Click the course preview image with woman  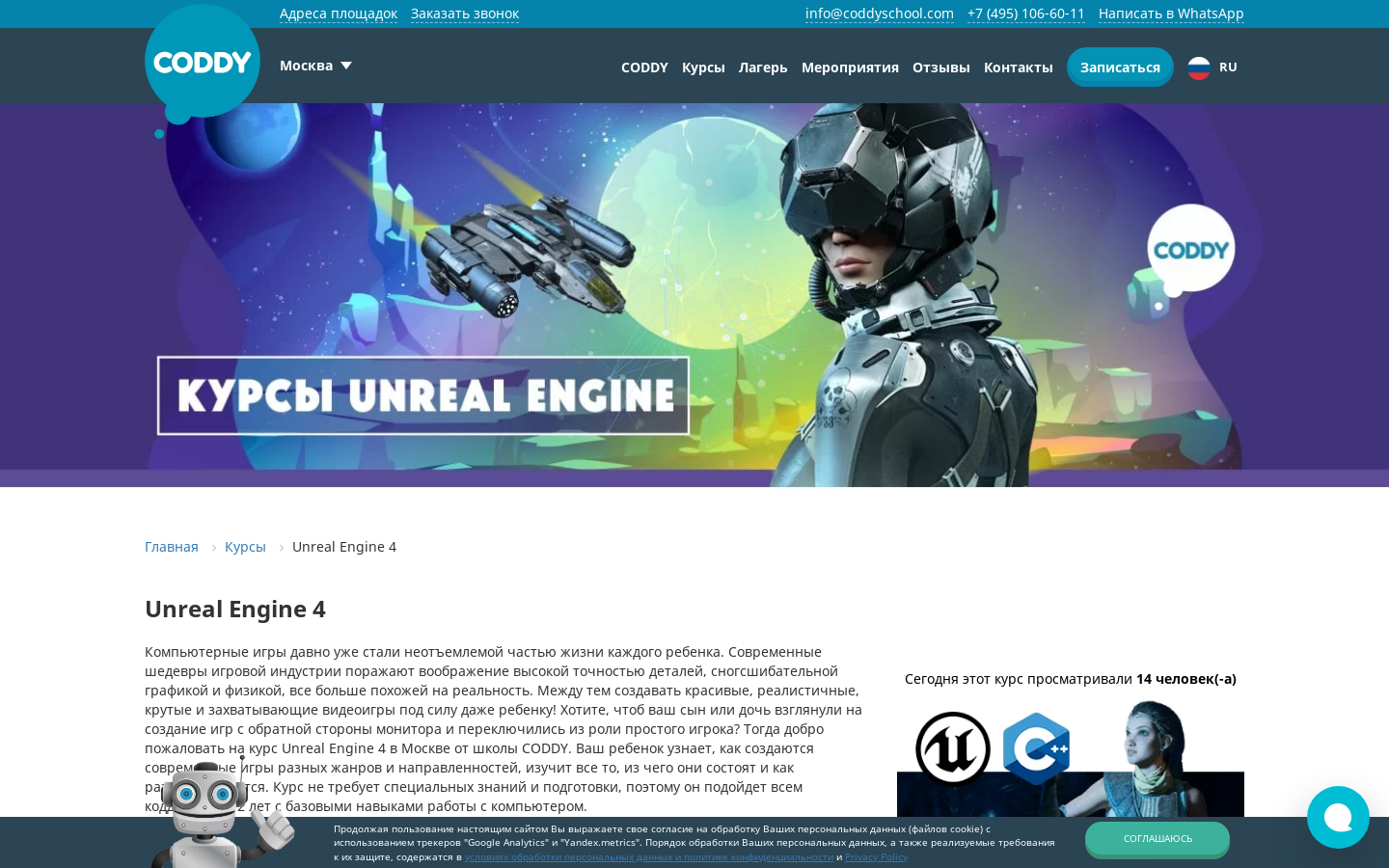1071,759
